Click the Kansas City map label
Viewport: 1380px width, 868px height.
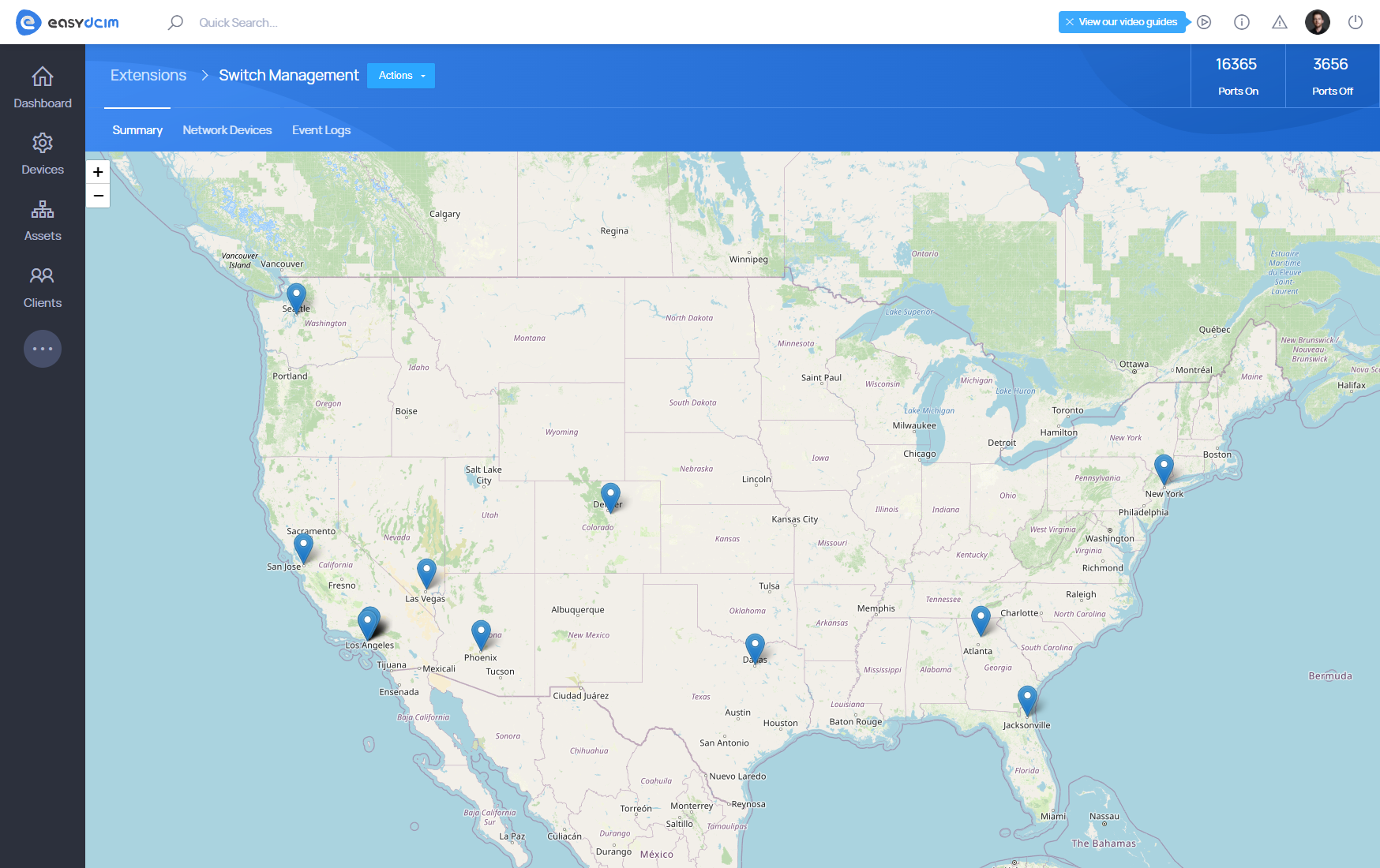[x=795, y=519]
